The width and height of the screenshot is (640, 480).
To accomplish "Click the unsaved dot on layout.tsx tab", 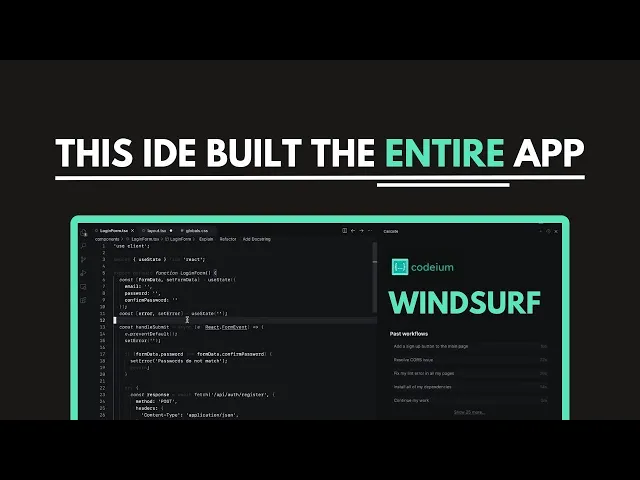I will (x=171, y=231).
